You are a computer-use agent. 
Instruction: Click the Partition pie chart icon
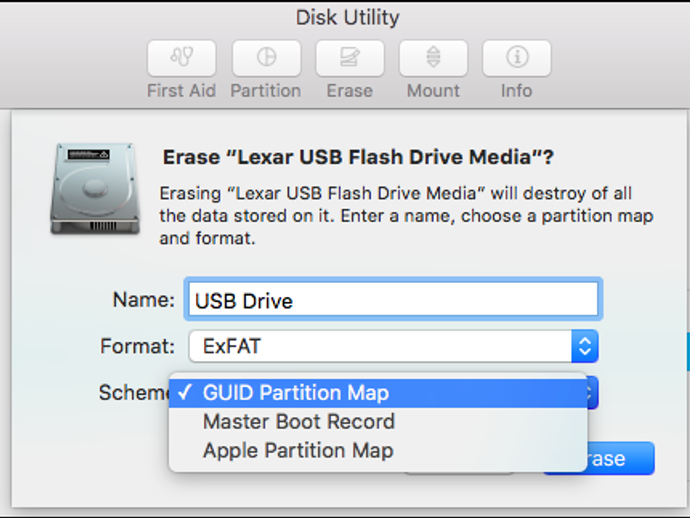(266, 58)
